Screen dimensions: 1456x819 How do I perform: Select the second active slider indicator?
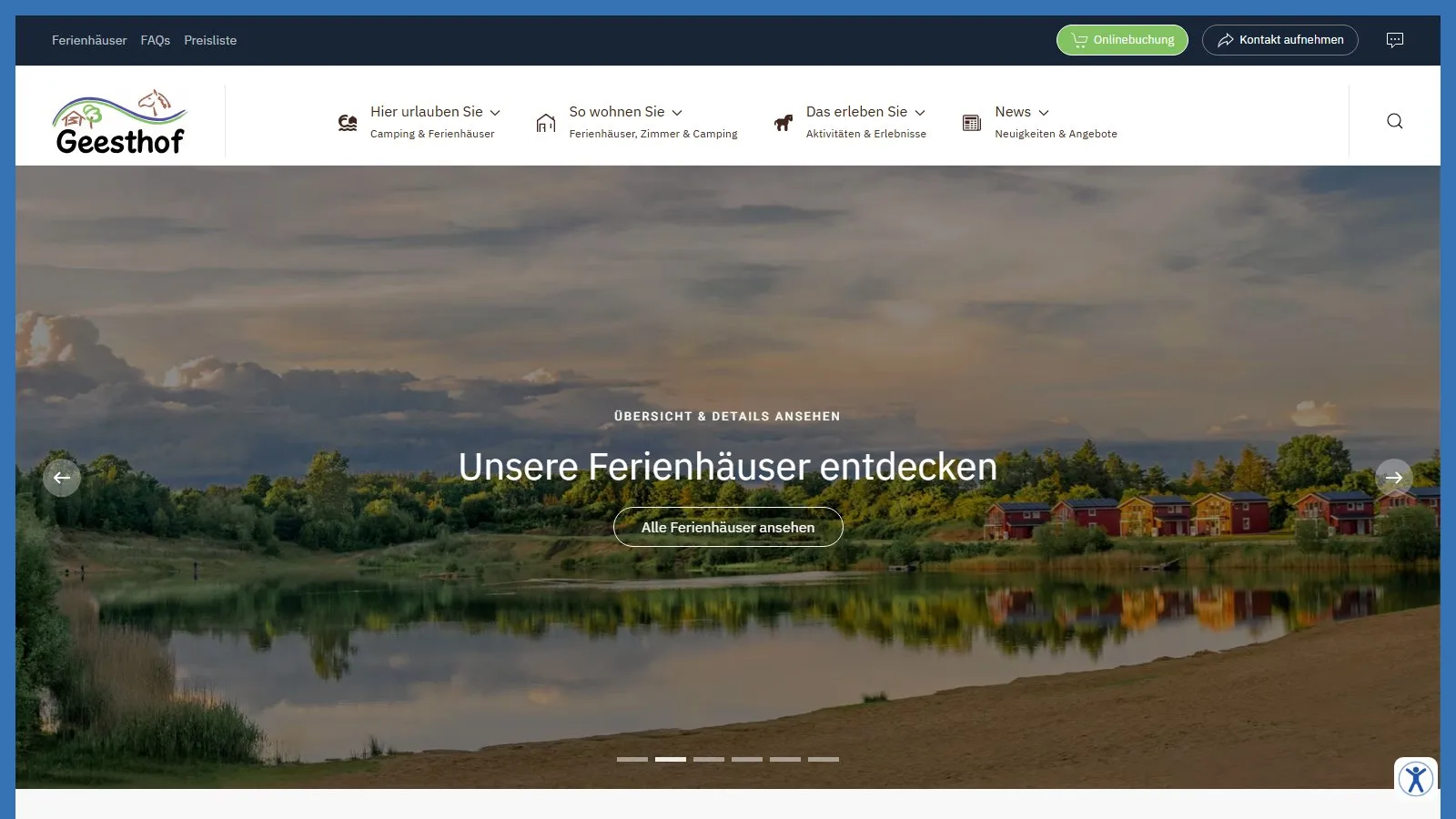pos(671,759)
